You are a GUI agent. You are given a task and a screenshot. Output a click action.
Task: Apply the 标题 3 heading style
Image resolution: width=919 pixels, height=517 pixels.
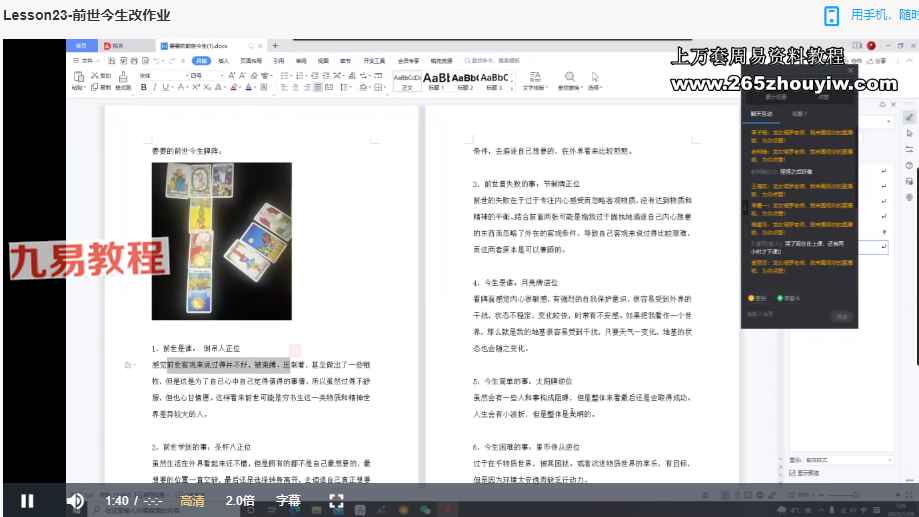(x=494, y=81)
